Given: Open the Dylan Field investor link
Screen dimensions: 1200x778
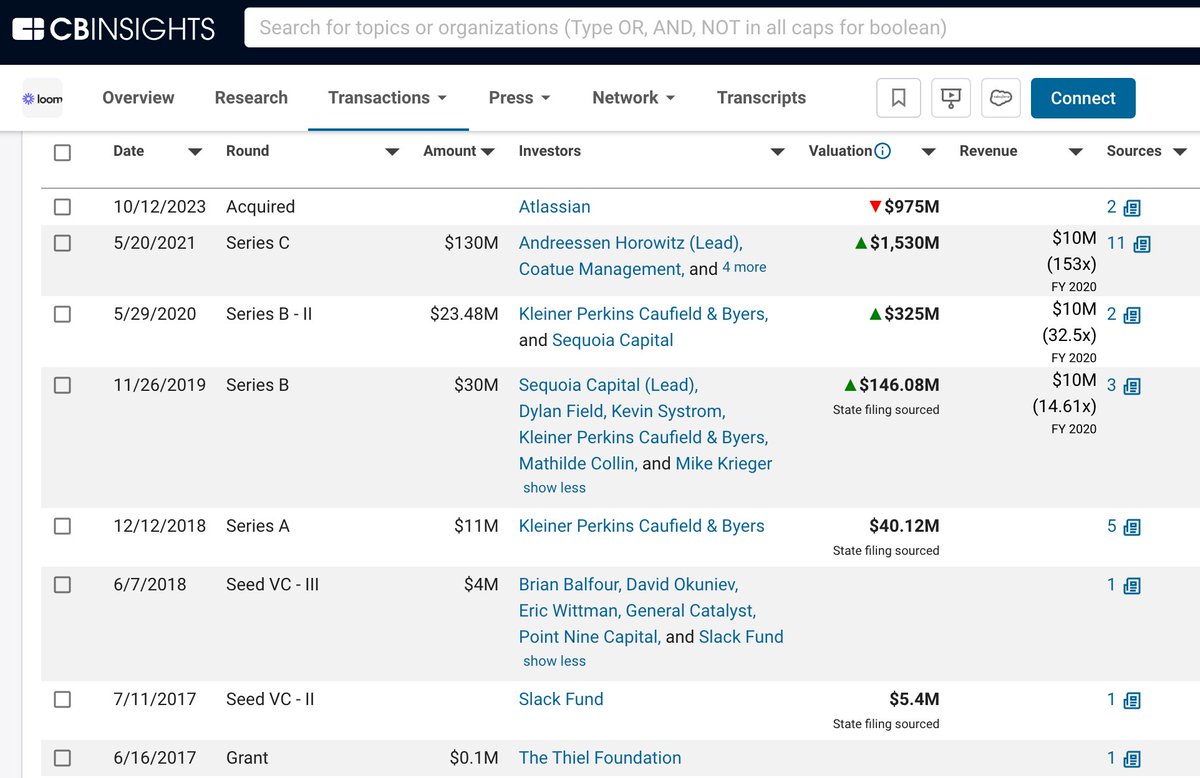Looking at the screenshot, I should click(562, 411).
